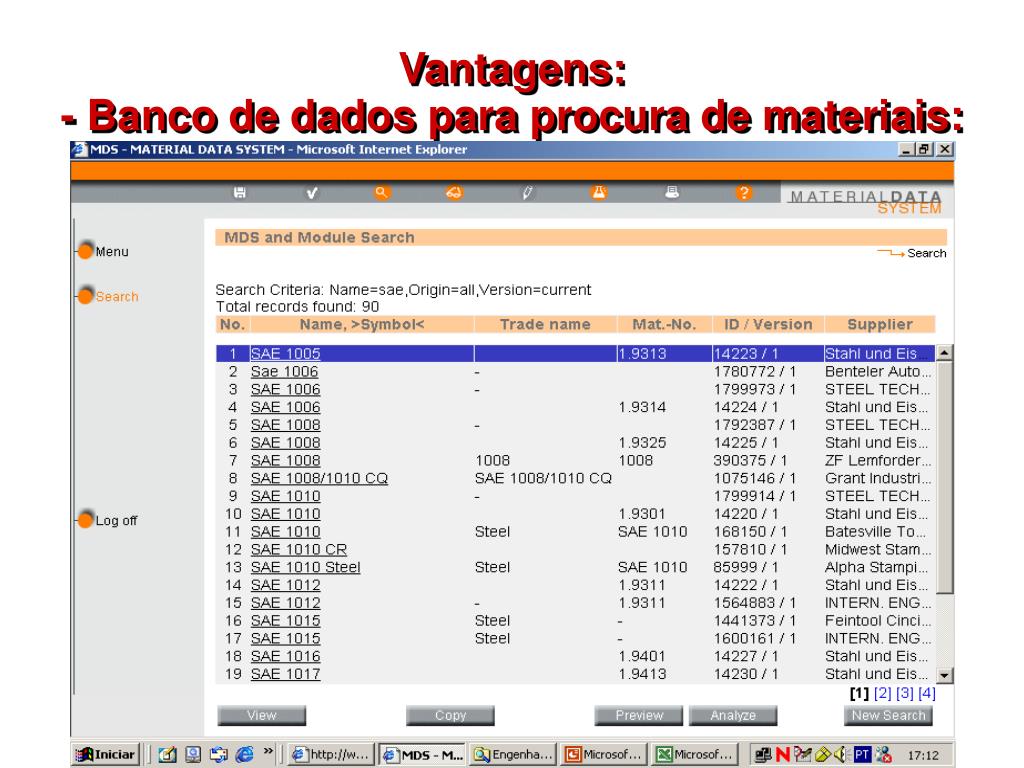The image size is (1024, 768).
Task: Click the Preview button
Action: coord(639,715)
